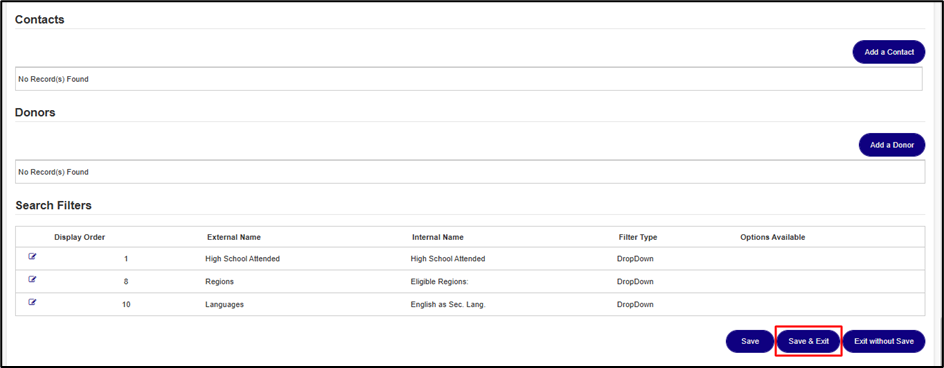Image resolution: width=944 pixels, height=368 pixels.
Task: Click the External Name column header
Action: (234, 237)
